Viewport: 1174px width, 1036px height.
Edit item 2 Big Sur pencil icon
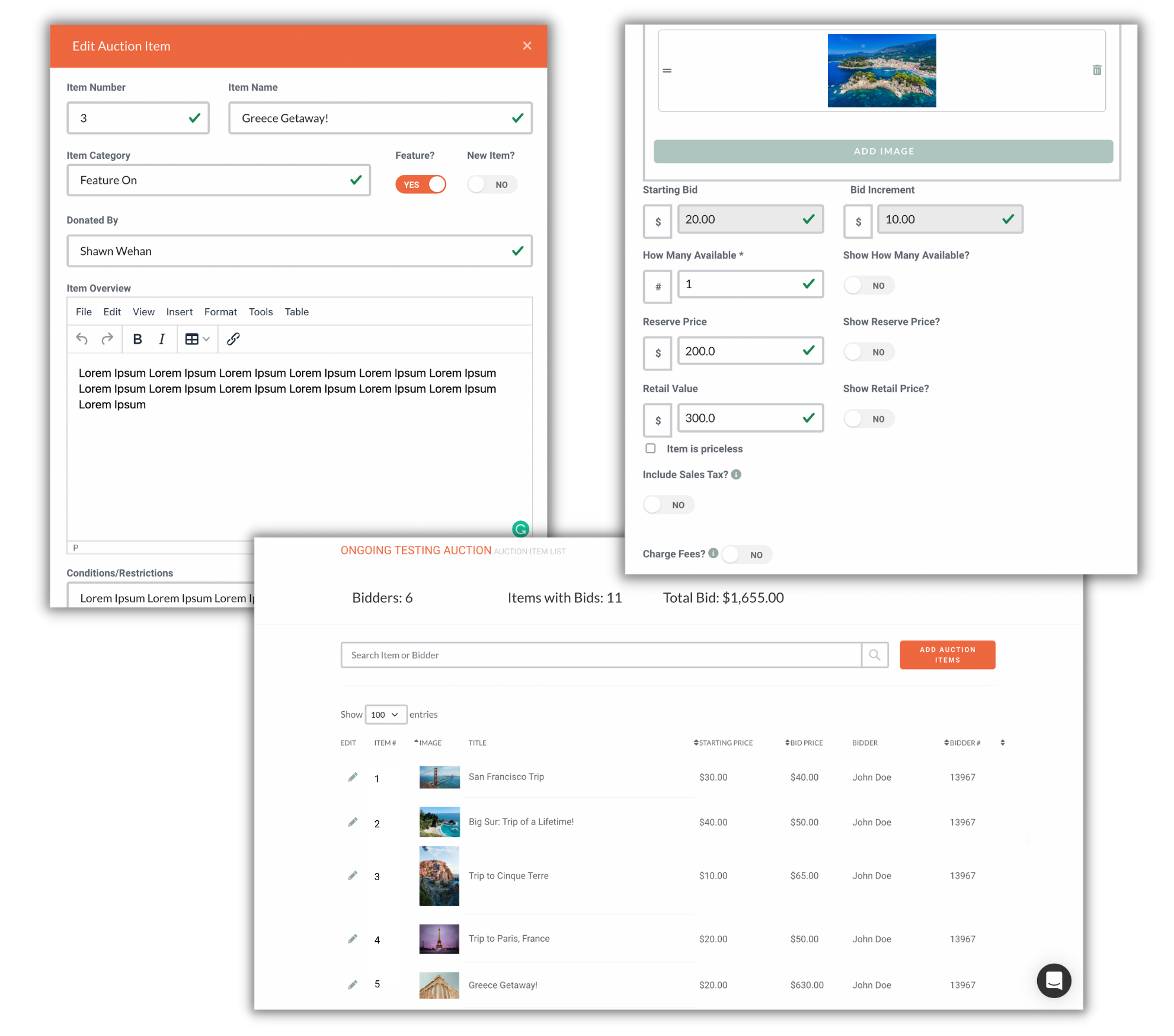point(353,822)
